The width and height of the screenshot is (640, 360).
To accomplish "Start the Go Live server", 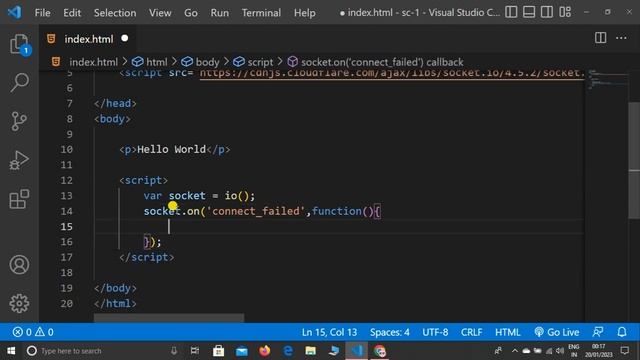I will [x=557, y=332].
